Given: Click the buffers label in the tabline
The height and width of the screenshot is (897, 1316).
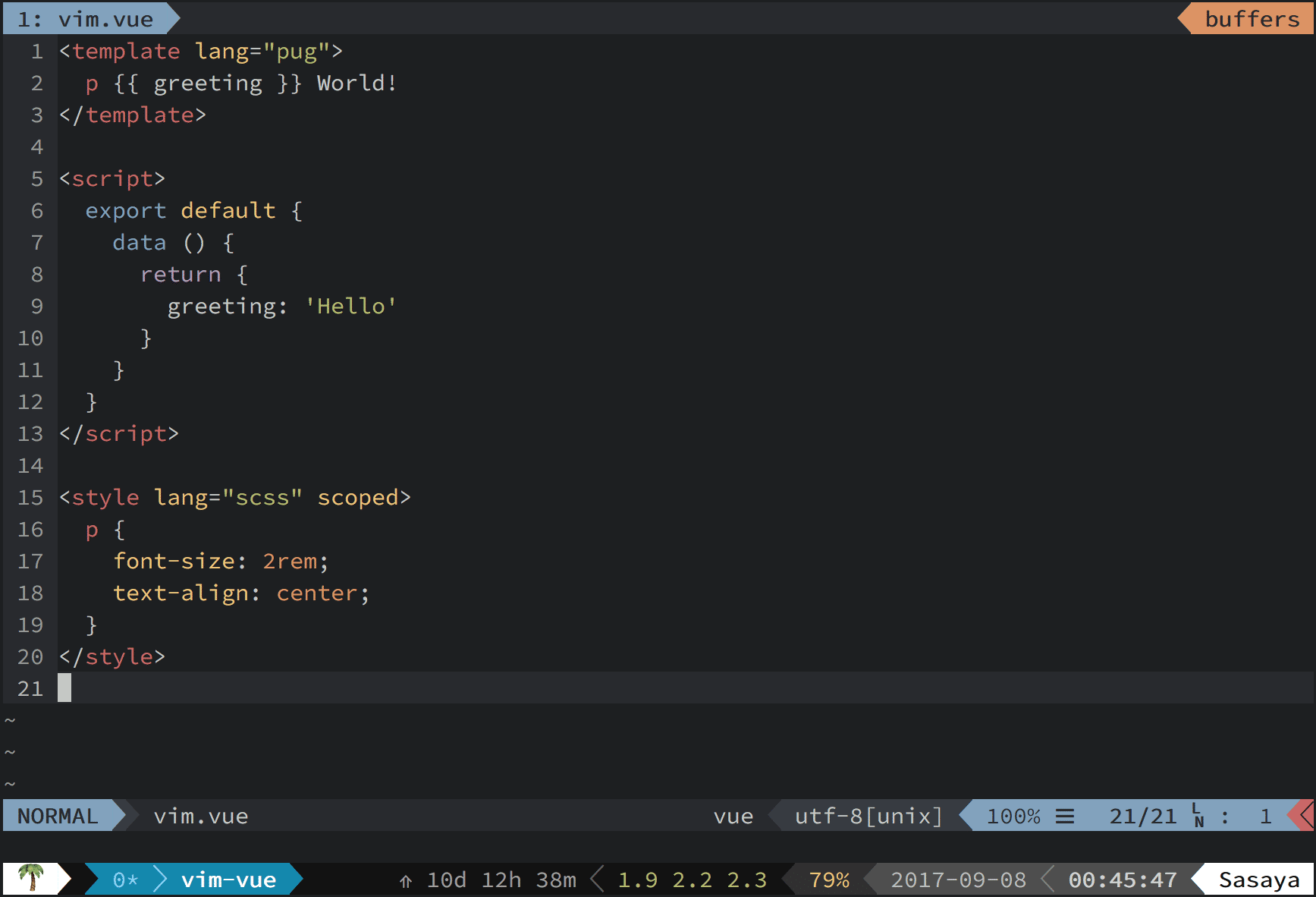Looking at the screenshot, I should [1252, 19].
